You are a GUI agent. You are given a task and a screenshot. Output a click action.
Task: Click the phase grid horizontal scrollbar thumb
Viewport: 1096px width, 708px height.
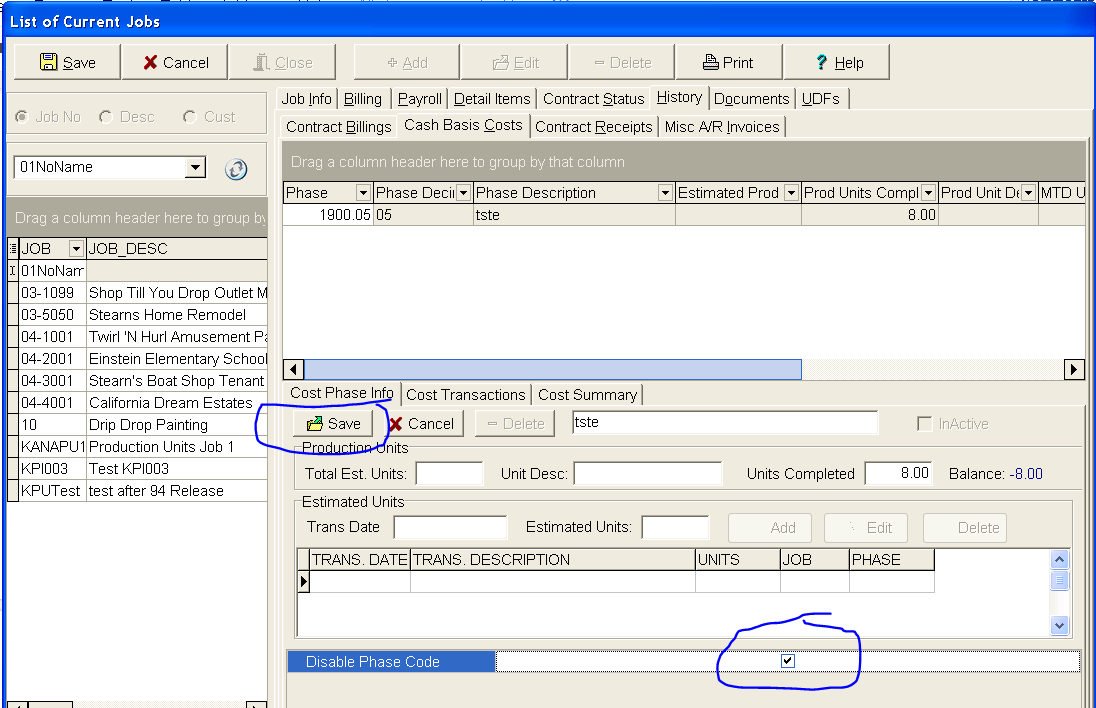553,369
